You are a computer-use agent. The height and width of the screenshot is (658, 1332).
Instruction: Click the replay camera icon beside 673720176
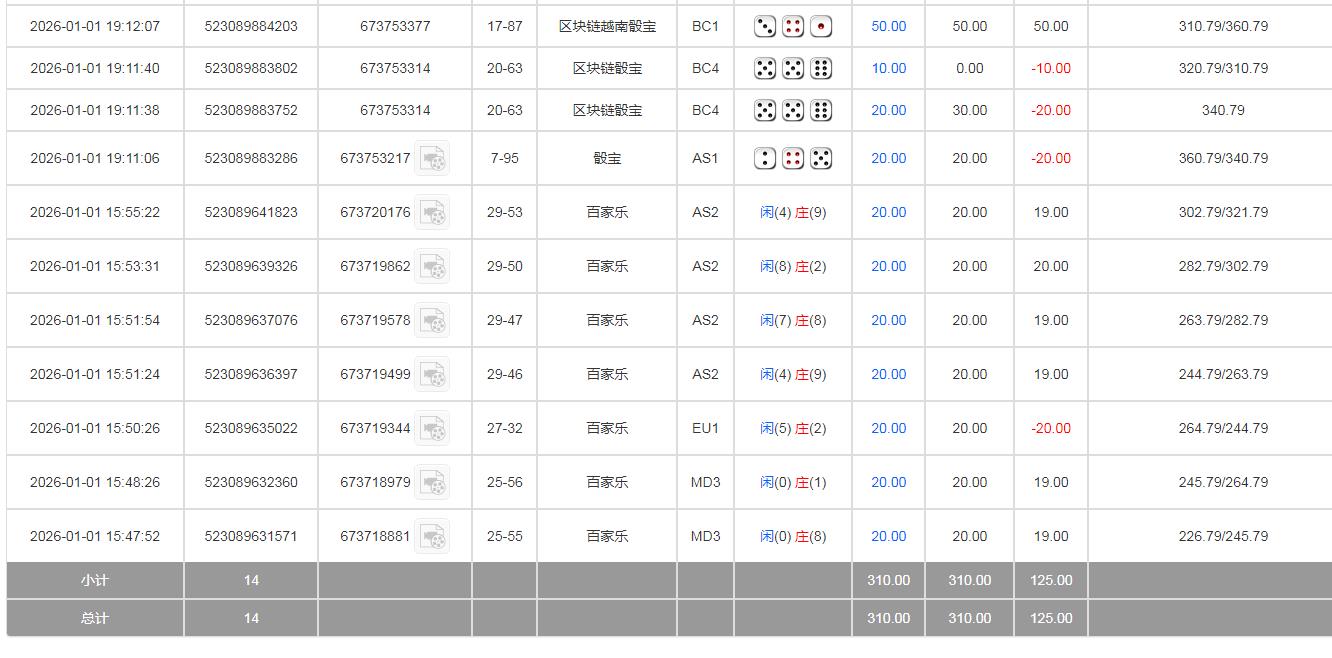[x=432, y=212]
